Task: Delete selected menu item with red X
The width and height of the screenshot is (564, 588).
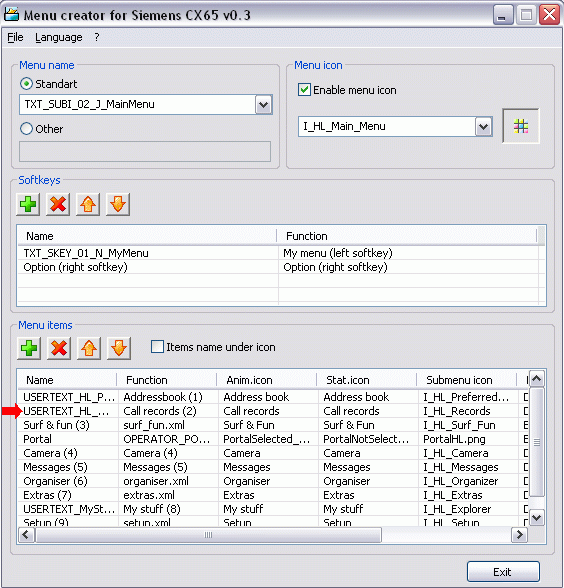Action: [59, 348]
